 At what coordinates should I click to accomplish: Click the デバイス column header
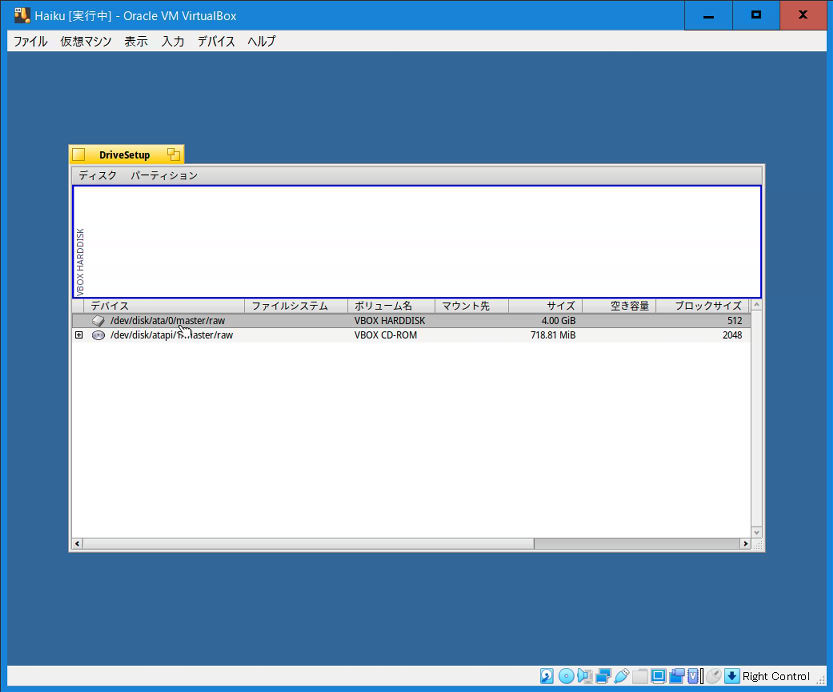[164, 306]
